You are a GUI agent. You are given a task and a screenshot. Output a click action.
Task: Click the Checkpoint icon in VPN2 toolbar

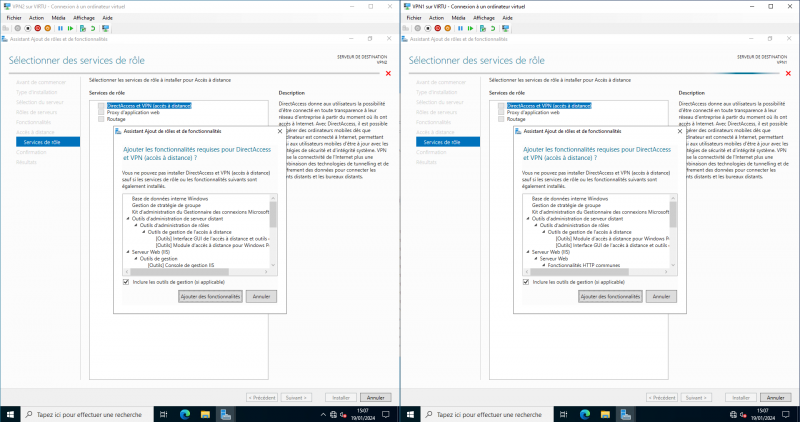(x=83, y=29)
